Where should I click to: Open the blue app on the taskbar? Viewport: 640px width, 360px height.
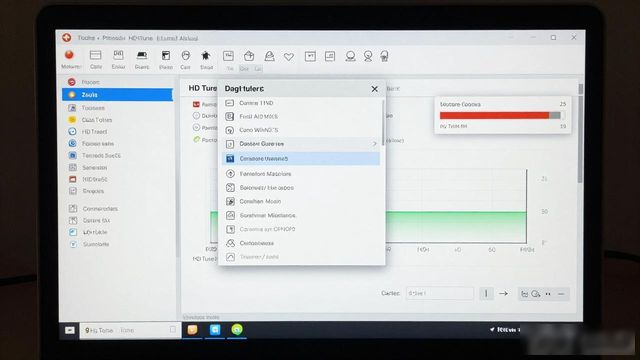pos(215,329)
